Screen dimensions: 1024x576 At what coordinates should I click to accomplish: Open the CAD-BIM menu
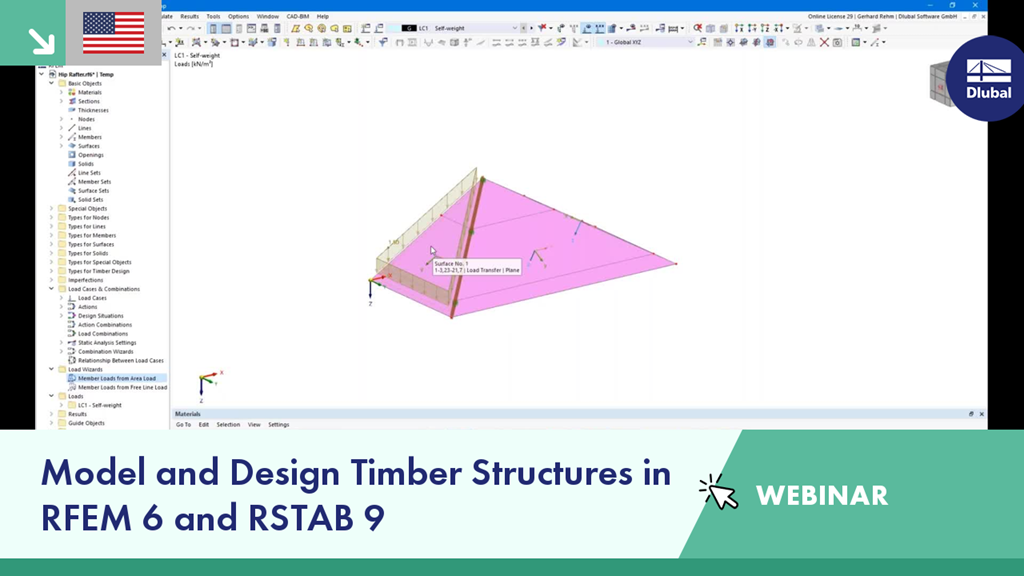[x=297, y=16]
